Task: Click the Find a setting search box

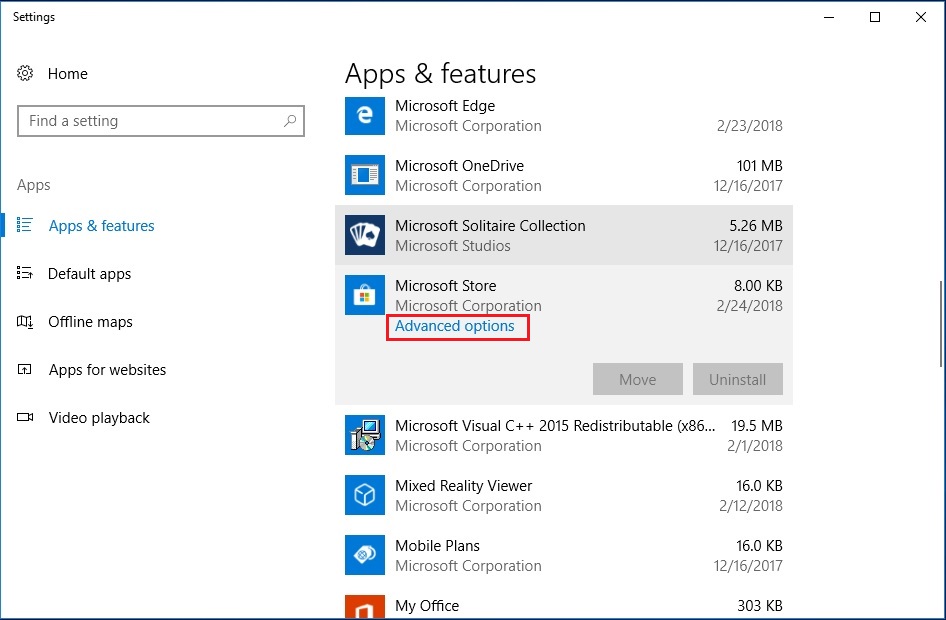Action: click(160, 121)
